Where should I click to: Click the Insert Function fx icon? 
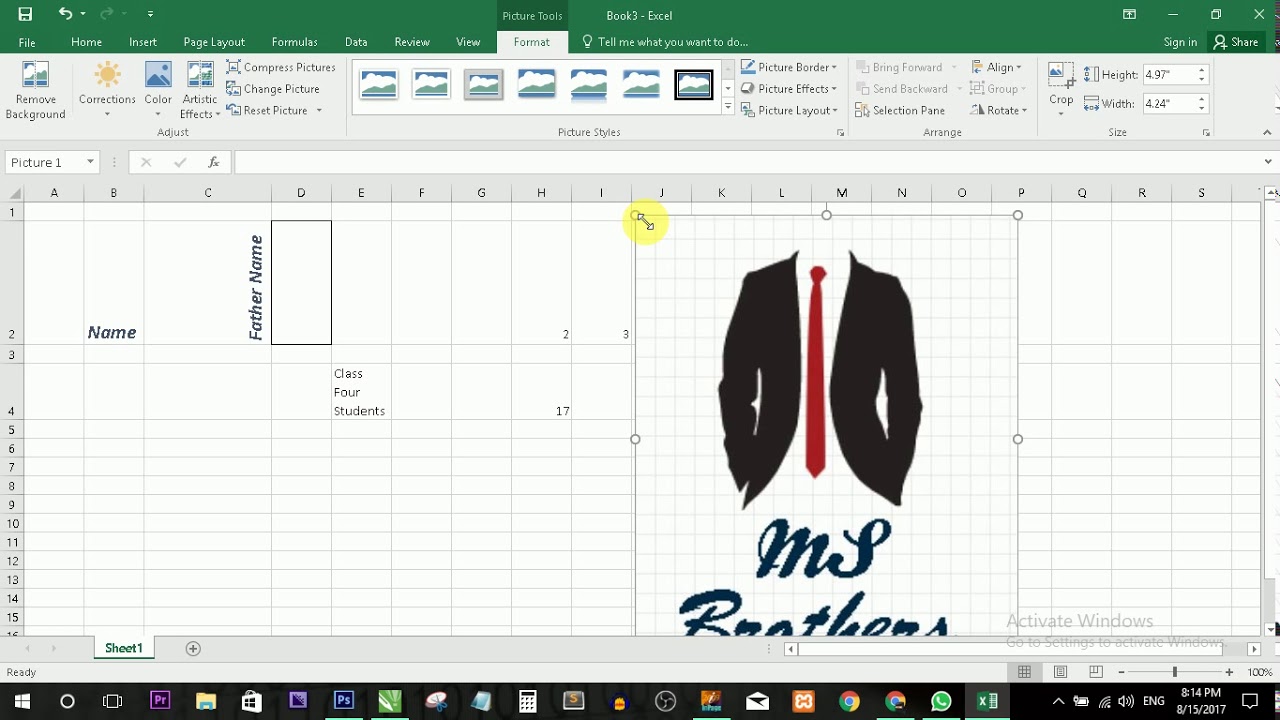pyautogui.click(x=213, y=162)
